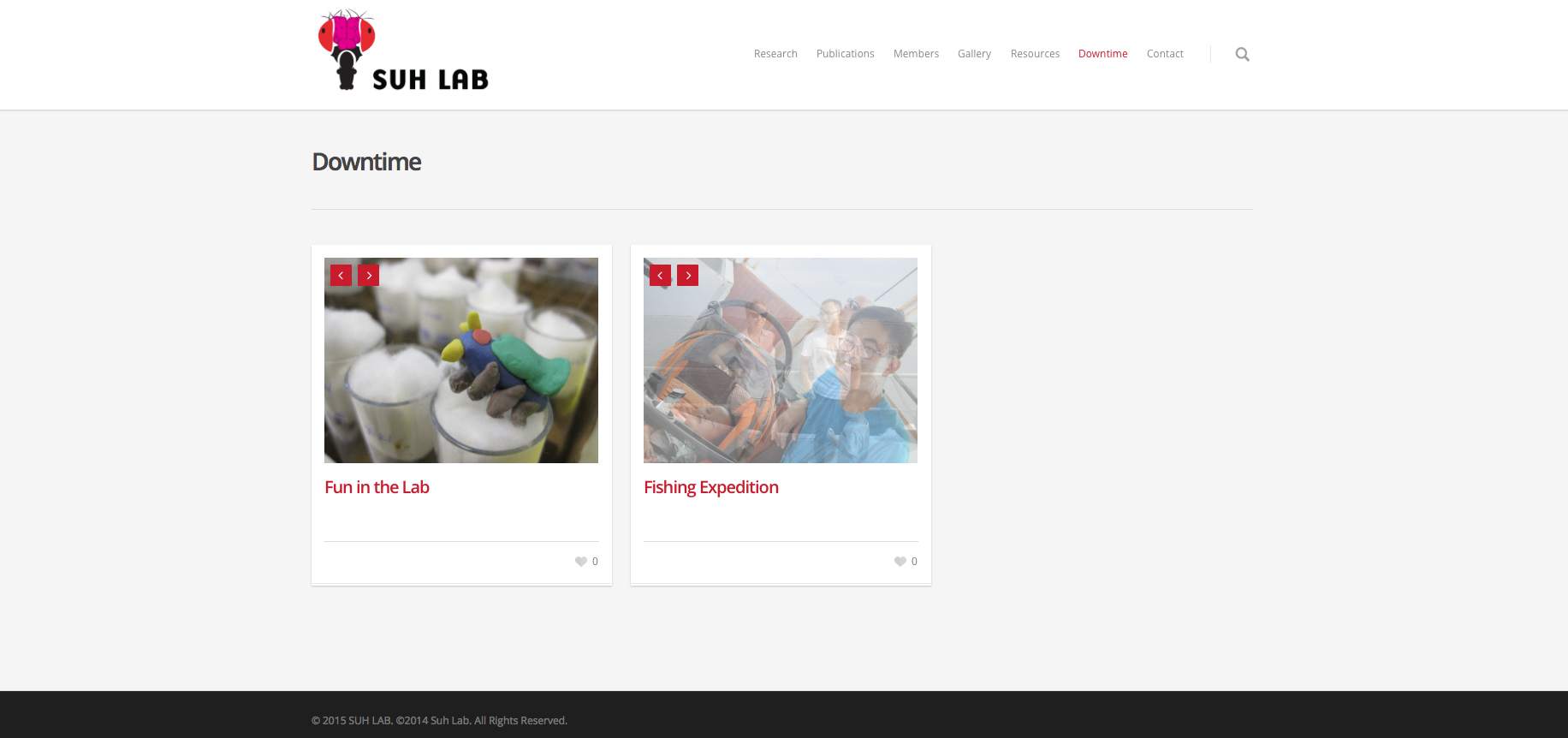Click the SUH LAB text logo
This screenshot has height=738, width=1568.
coord(431,80)
